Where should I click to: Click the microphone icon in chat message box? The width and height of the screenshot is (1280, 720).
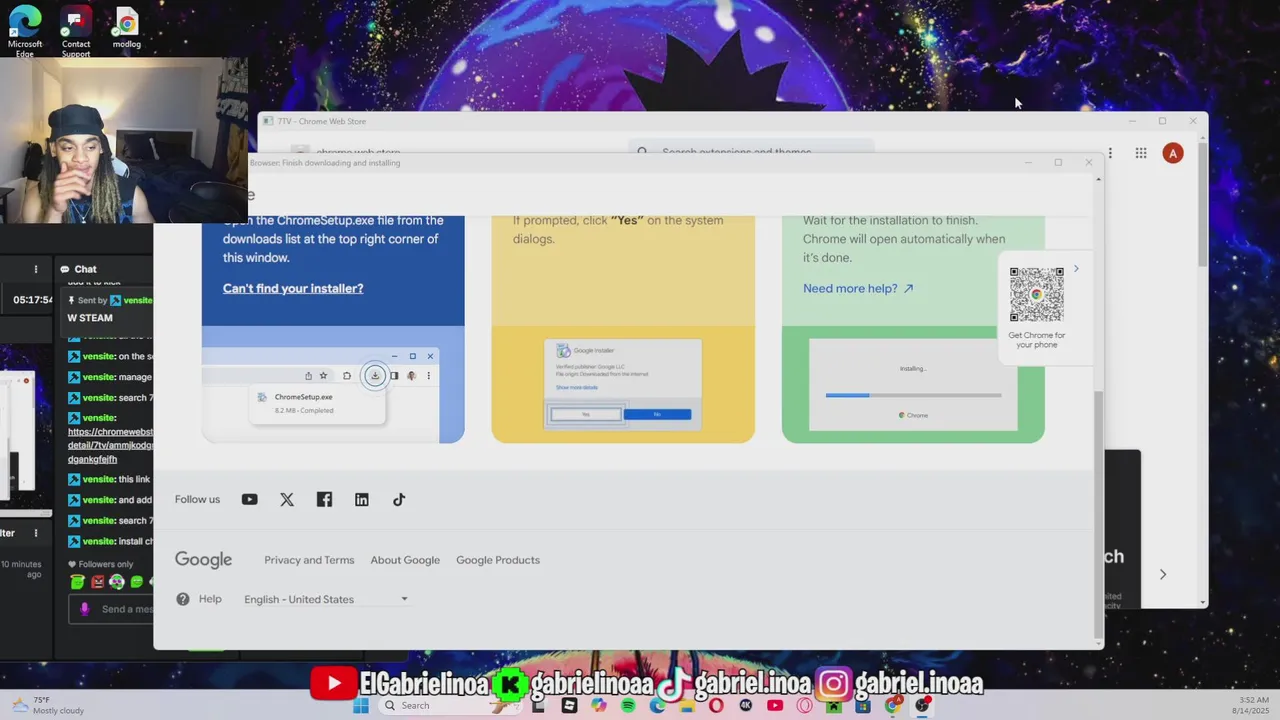coord(84,609)
